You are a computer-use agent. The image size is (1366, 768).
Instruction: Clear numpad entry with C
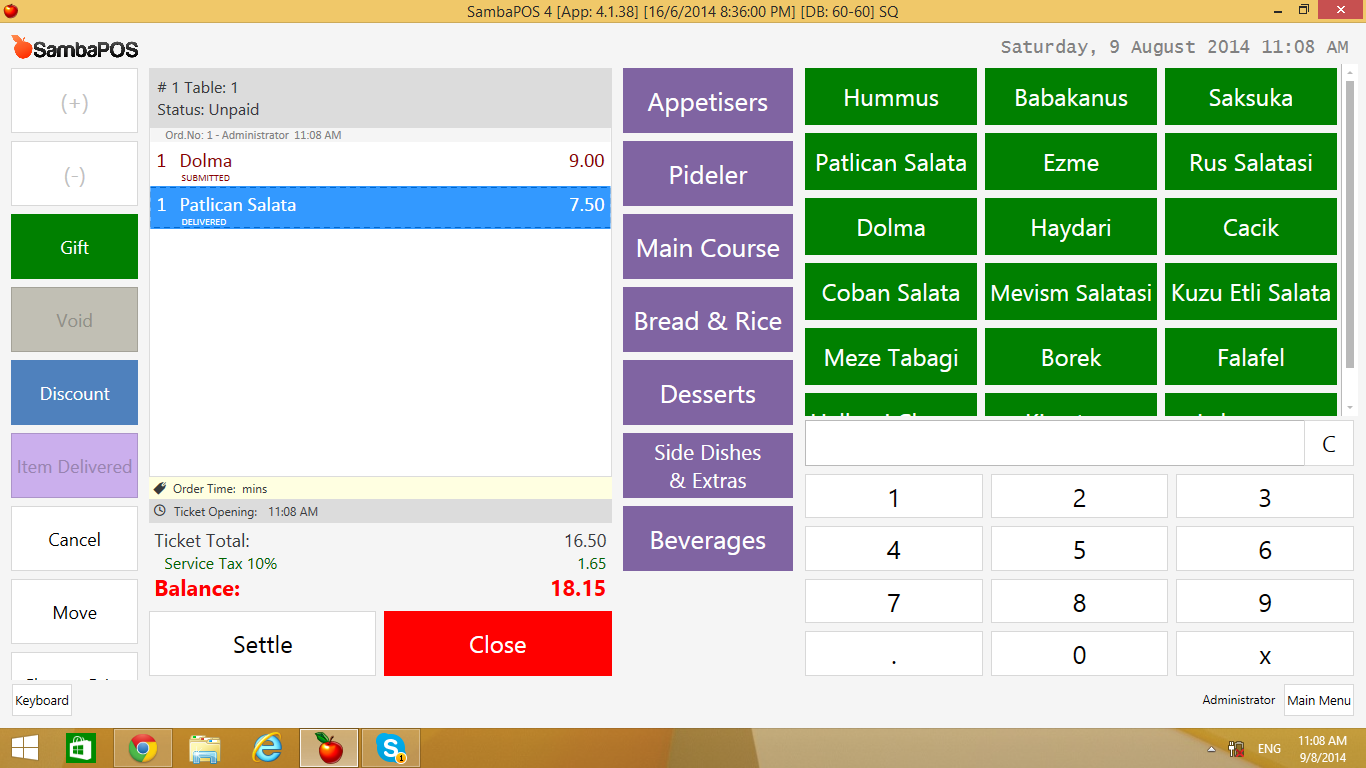click(1329, 444)
